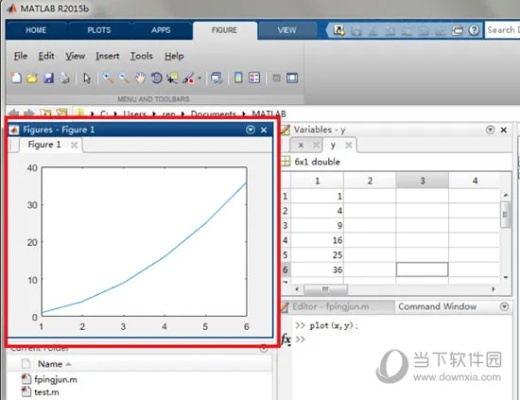Image resolution: width=520 pixels, height=400 pixels.
Task: Switch to the APPS ribbon tab
Action: tap(161, 30)
